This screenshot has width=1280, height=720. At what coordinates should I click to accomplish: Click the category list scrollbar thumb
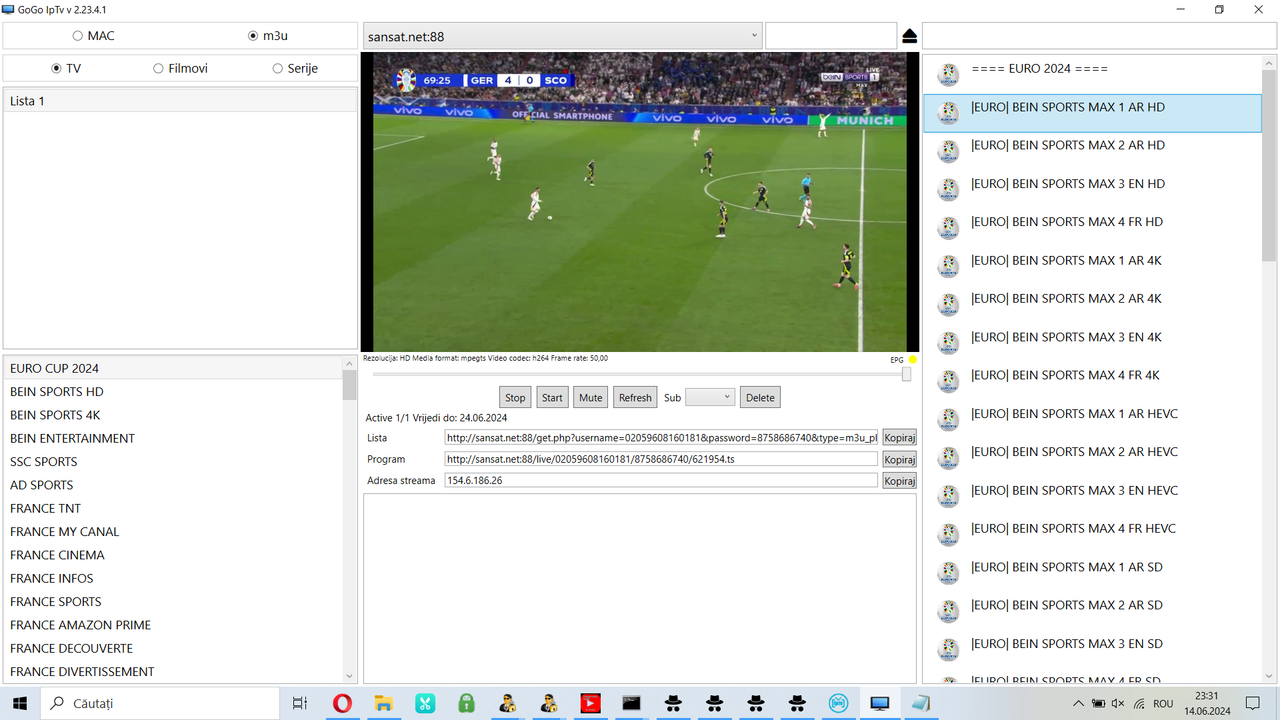pos(350,386)
